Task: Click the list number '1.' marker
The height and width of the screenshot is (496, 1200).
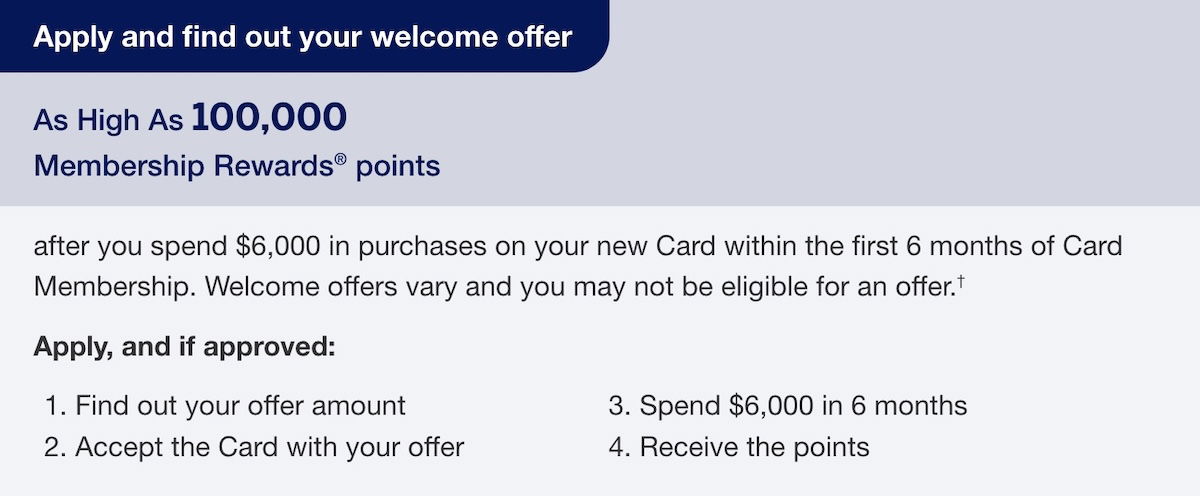Action: click(x=55, y=406)
